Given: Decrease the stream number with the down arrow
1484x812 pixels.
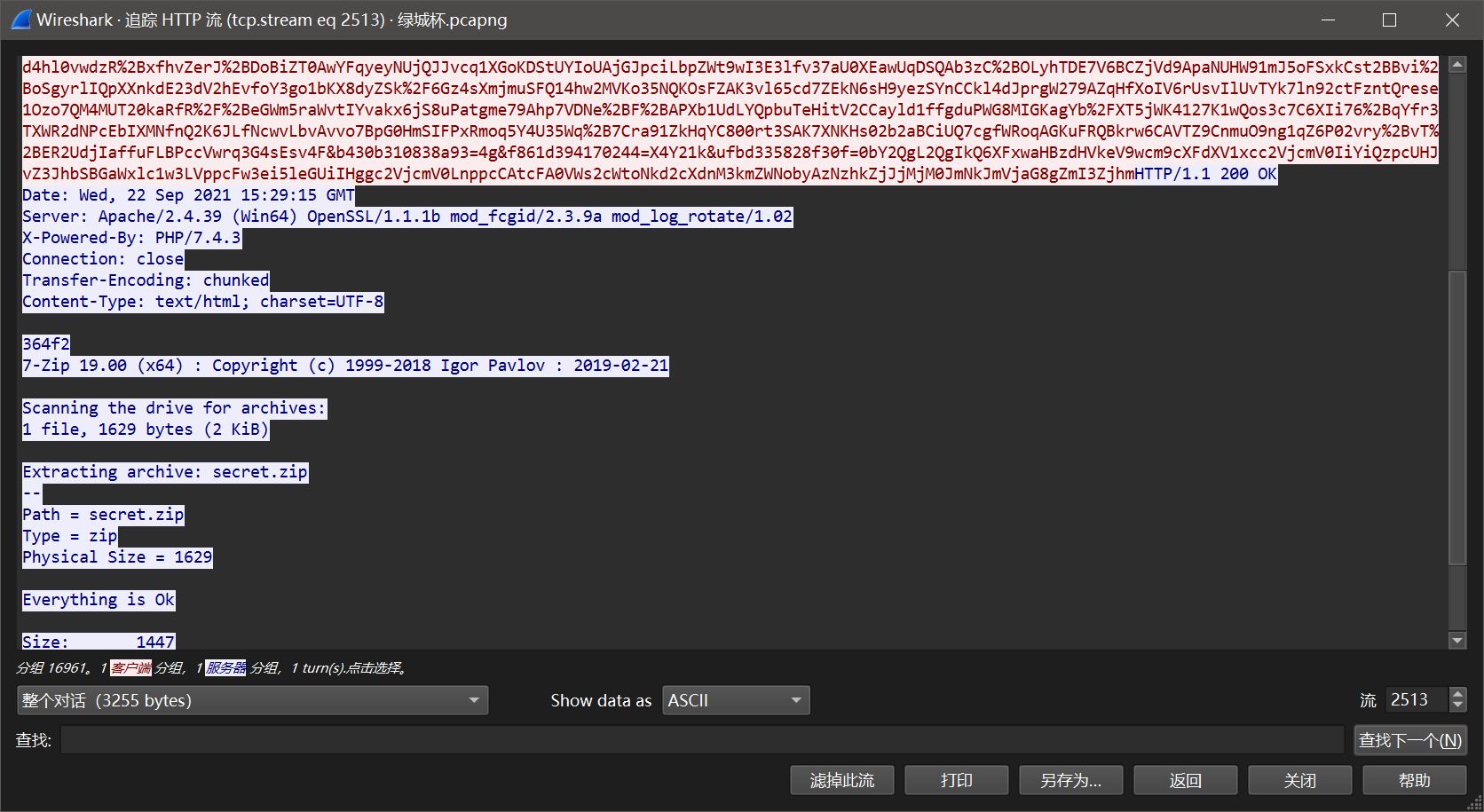Looking at the screenshot, I should (x=1457, y=706).
